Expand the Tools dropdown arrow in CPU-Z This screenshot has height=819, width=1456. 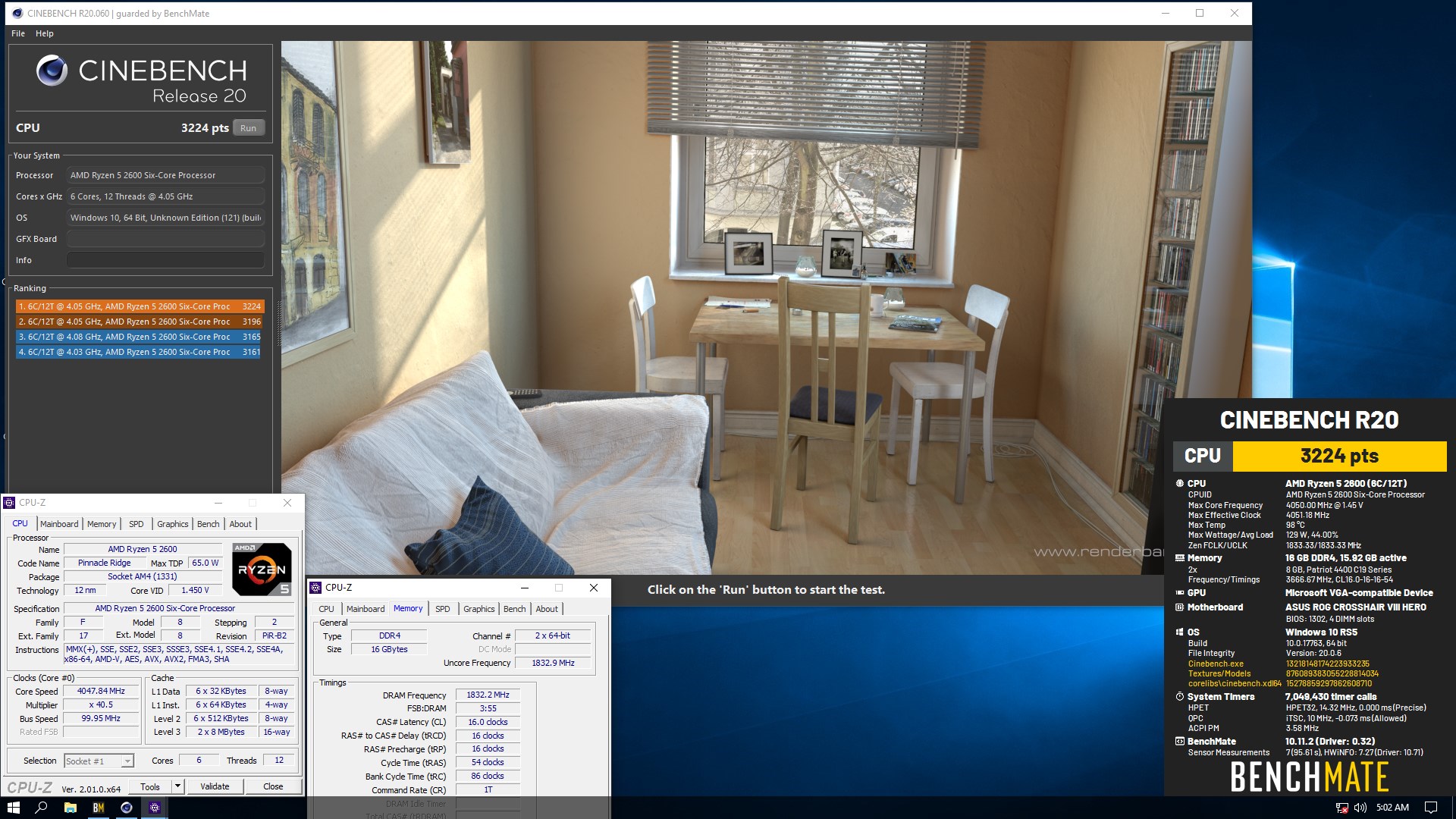click(x=177, y=786)
